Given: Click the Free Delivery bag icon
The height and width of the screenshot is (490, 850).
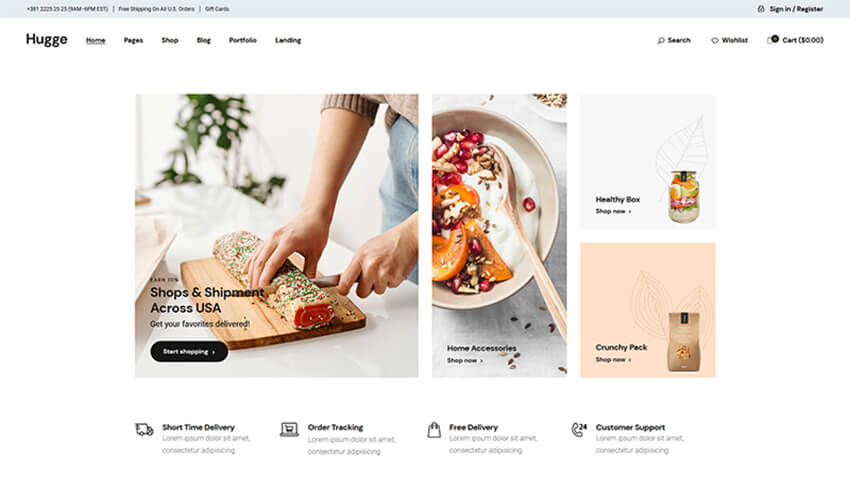Looking at the screenshot, I should (x=434, y=430).
